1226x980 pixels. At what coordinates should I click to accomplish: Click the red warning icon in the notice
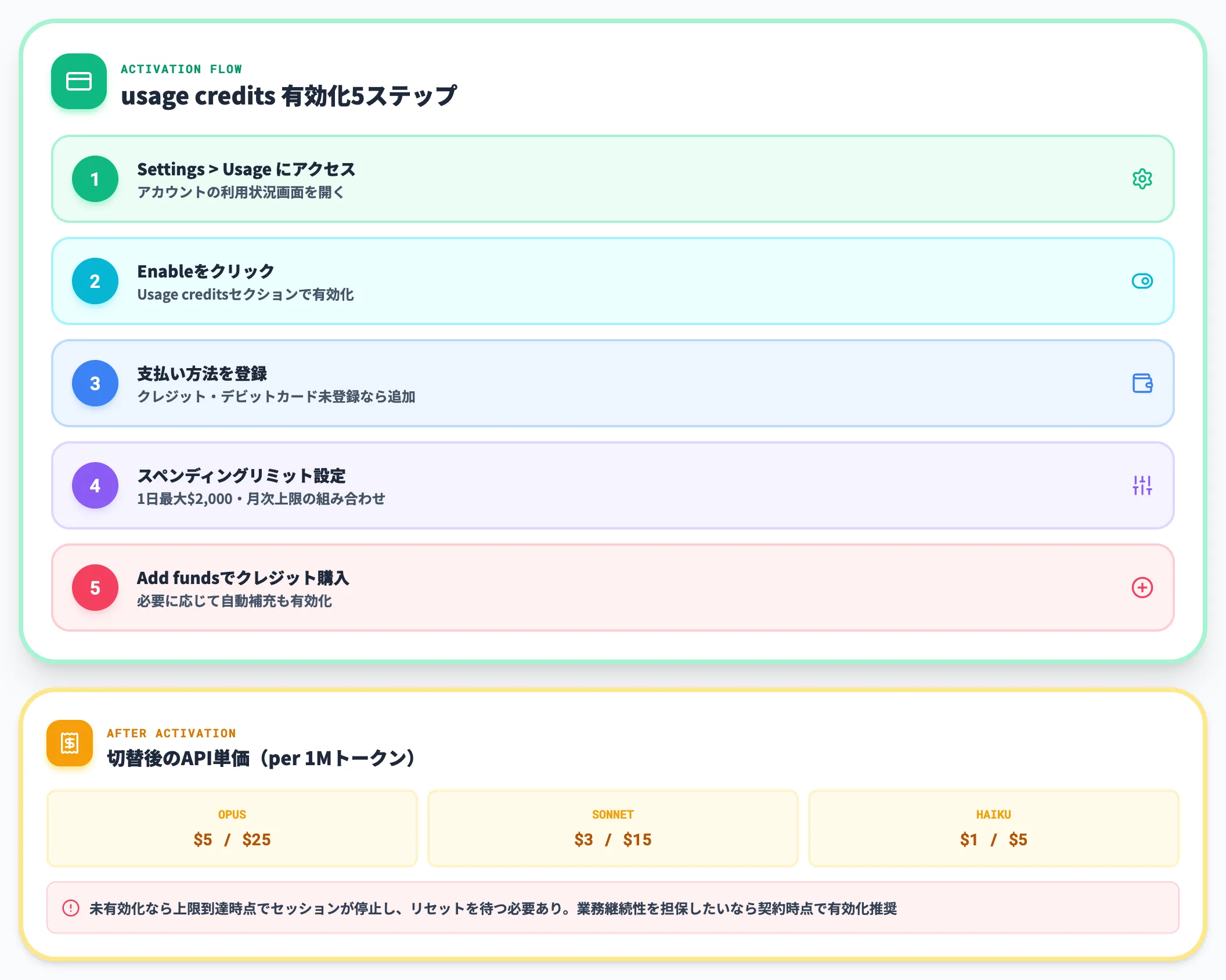[71, 908]
